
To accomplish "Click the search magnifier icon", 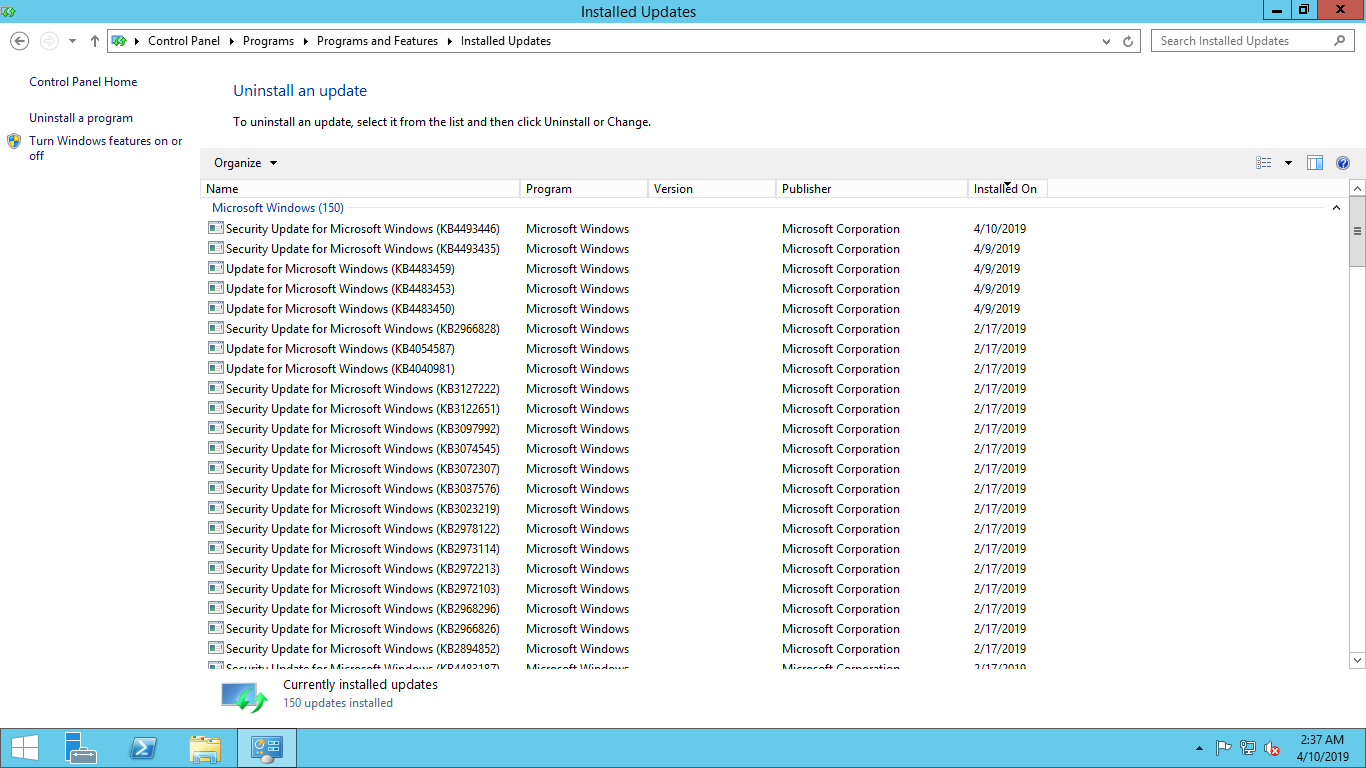I will point(1340,41).
